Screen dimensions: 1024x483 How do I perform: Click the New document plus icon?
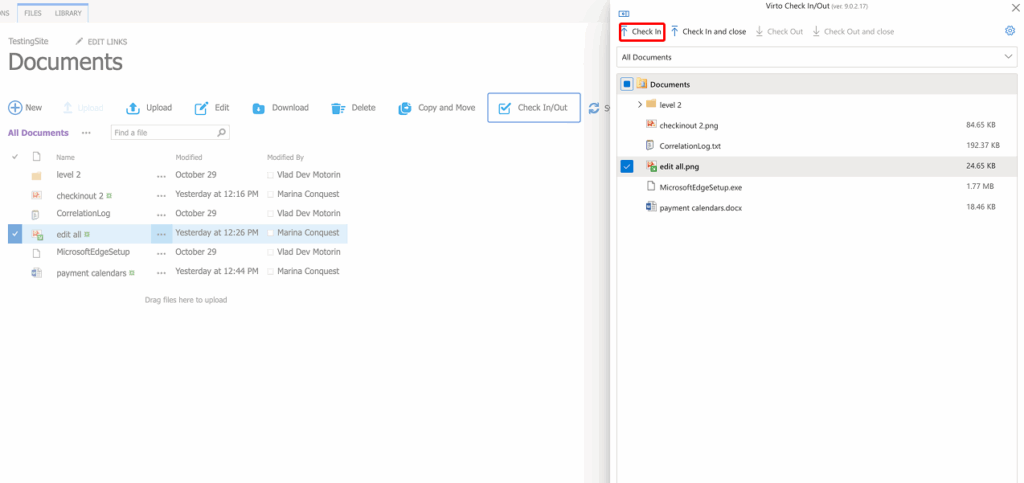click(15, 108)
